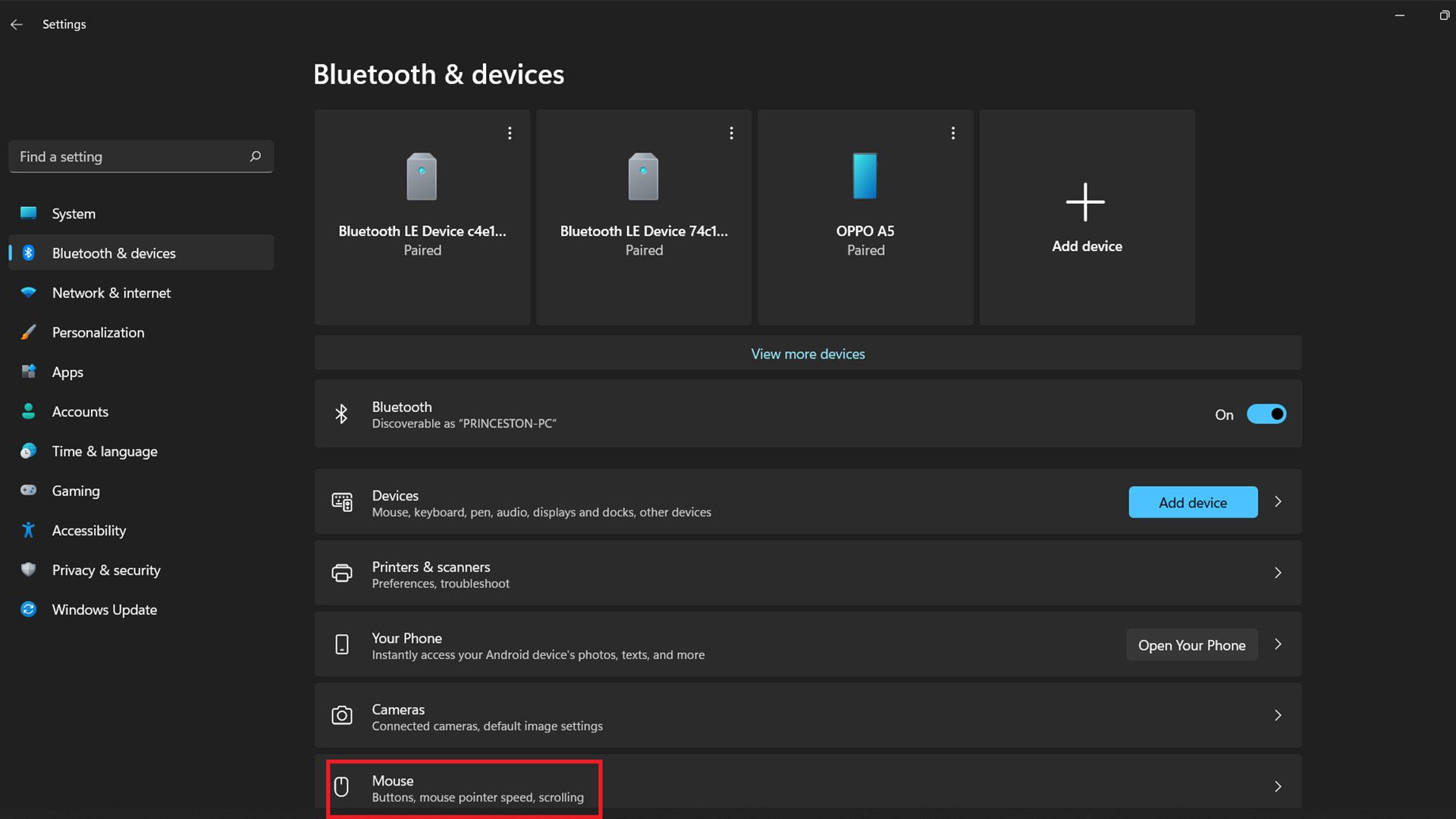
Task: Click the OPPO A5 phone icon
Action: pyautogui.click(x=864, y=176)
